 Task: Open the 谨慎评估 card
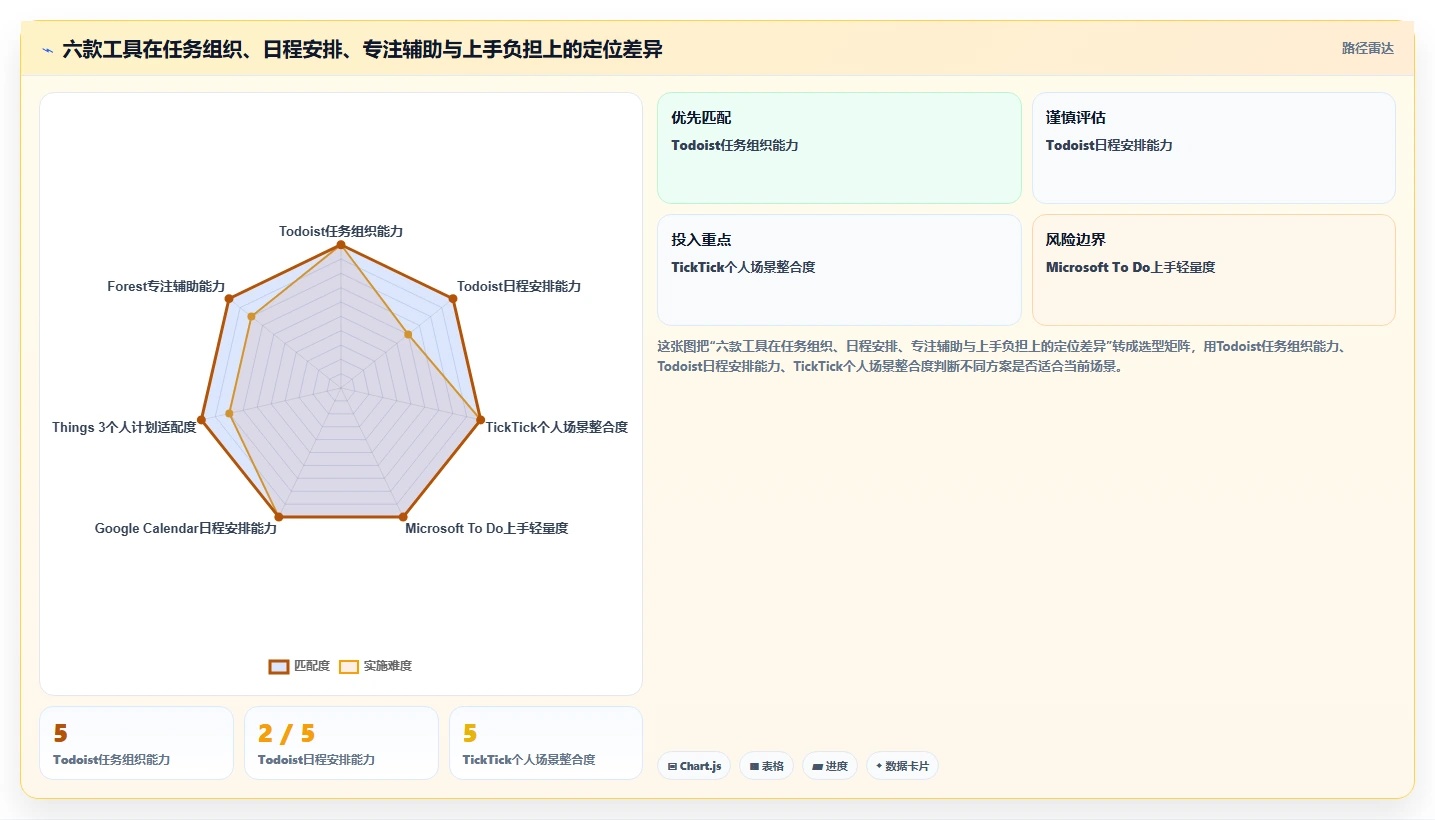(1213, 148)
